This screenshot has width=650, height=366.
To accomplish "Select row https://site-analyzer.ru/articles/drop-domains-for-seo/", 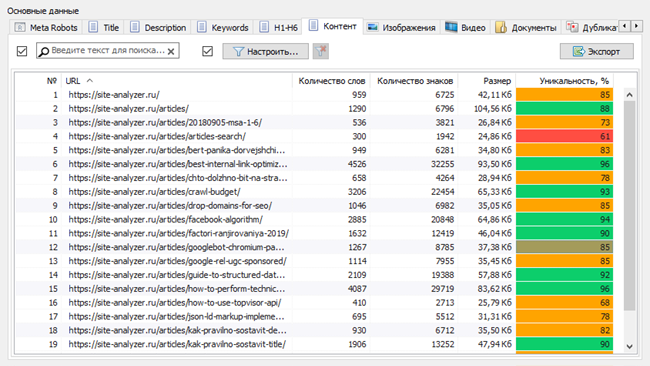I will pos(315,206).
